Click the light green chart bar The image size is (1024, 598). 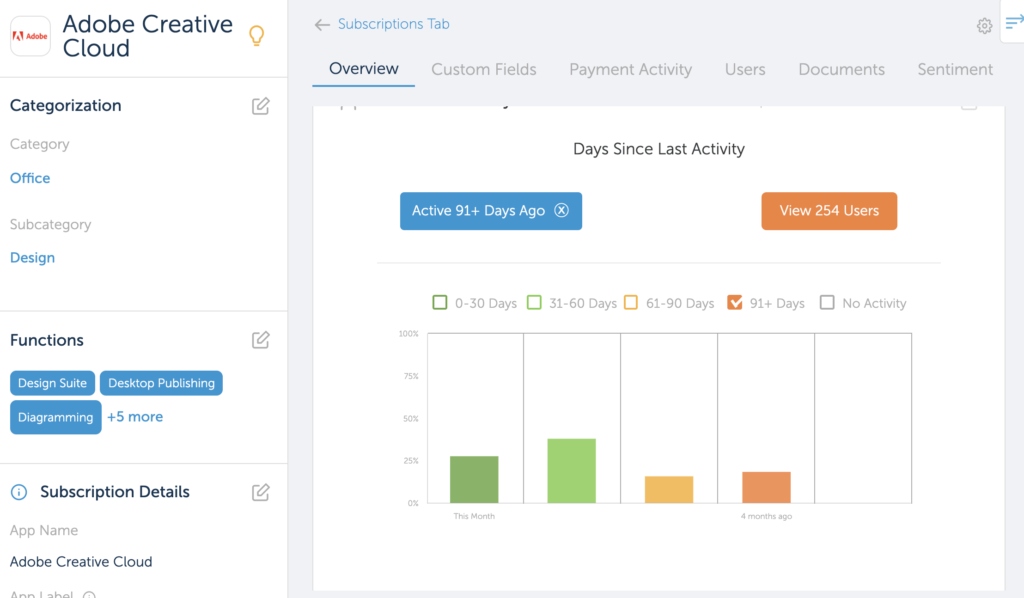point(571,471)
